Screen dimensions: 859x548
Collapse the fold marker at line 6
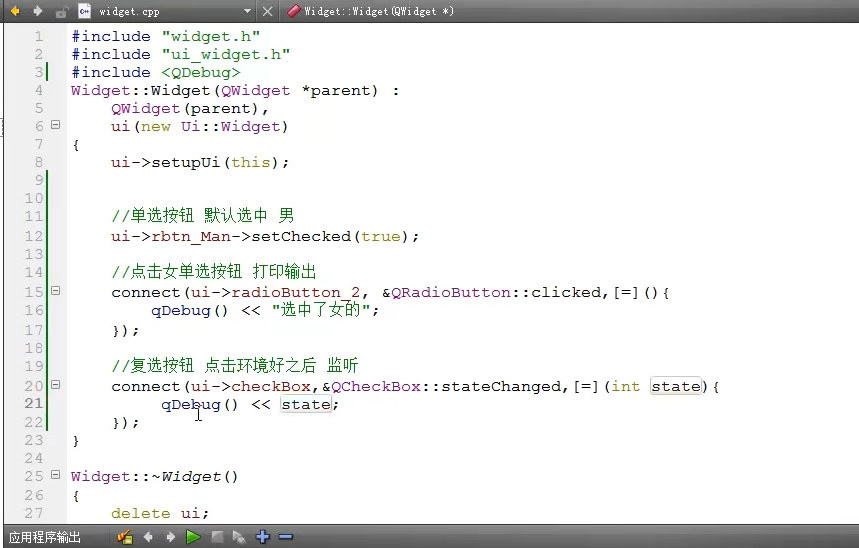coord(55,125)
